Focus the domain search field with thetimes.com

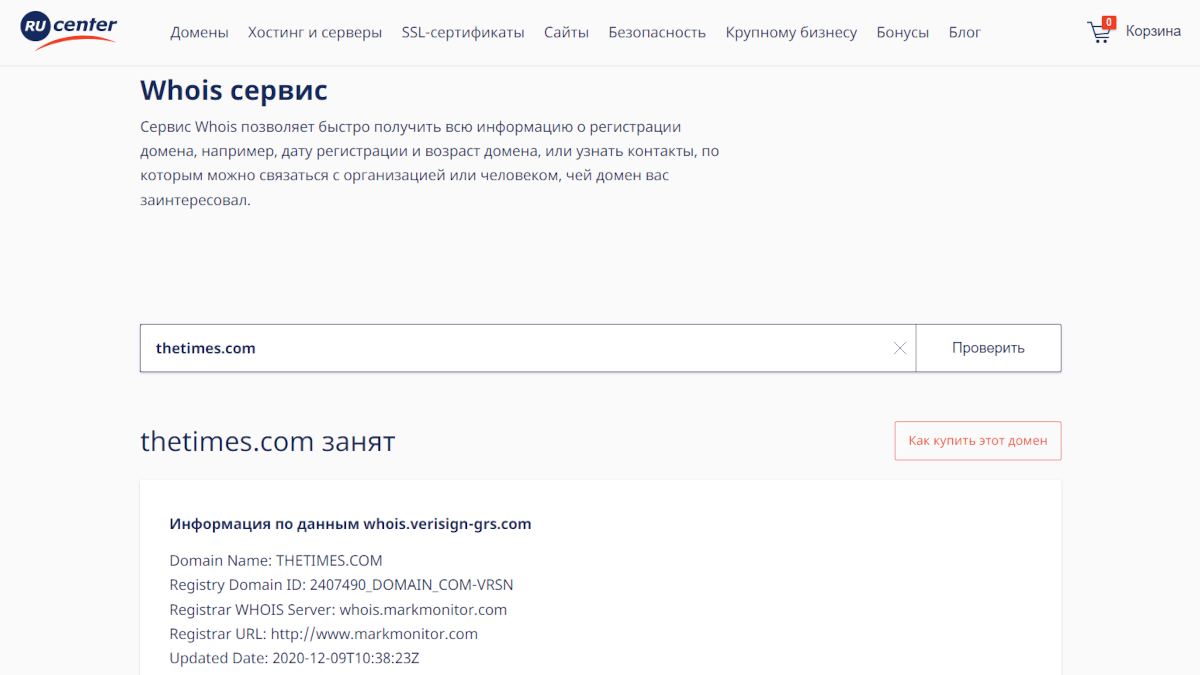click(520, 348)
